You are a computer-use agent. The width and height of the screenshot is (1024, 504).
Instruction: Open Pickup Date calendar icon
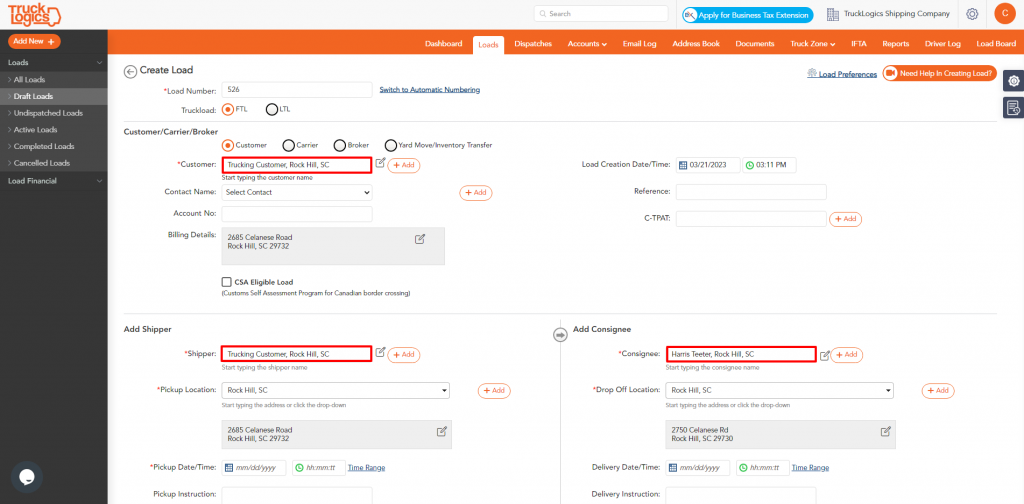229,468
